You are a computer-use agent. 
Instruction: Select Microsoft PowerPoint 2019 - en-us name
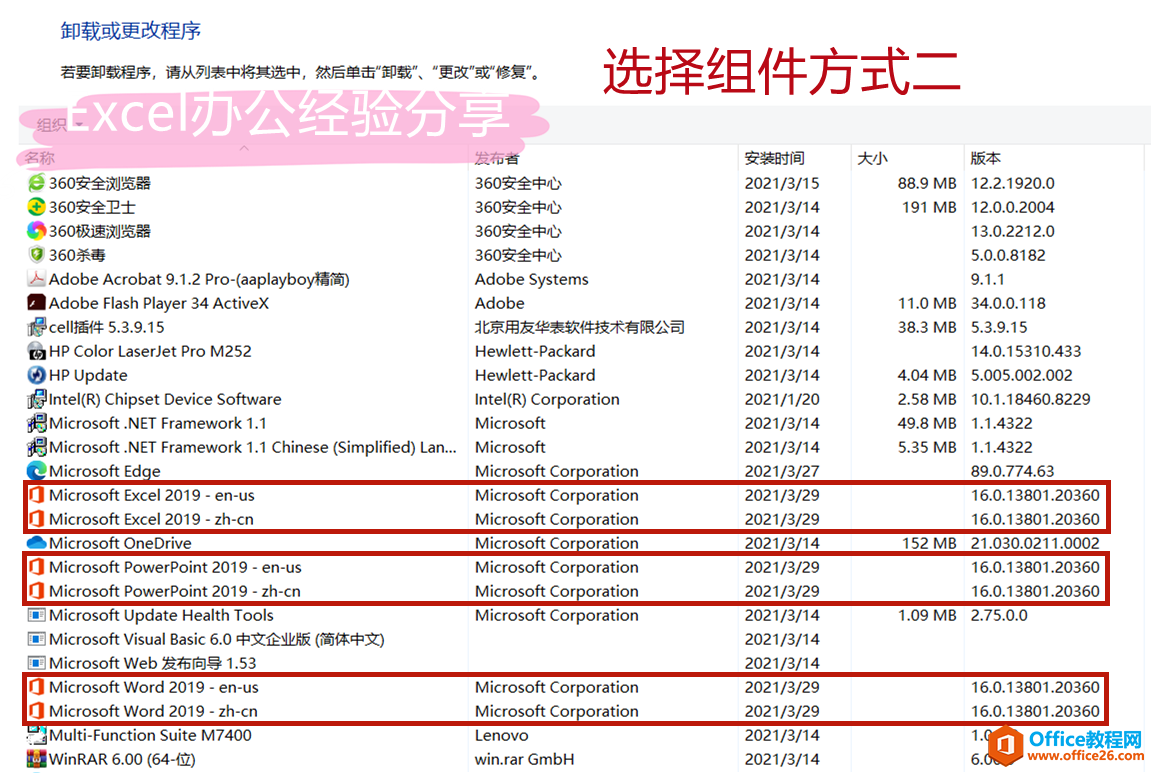(175, 567)
